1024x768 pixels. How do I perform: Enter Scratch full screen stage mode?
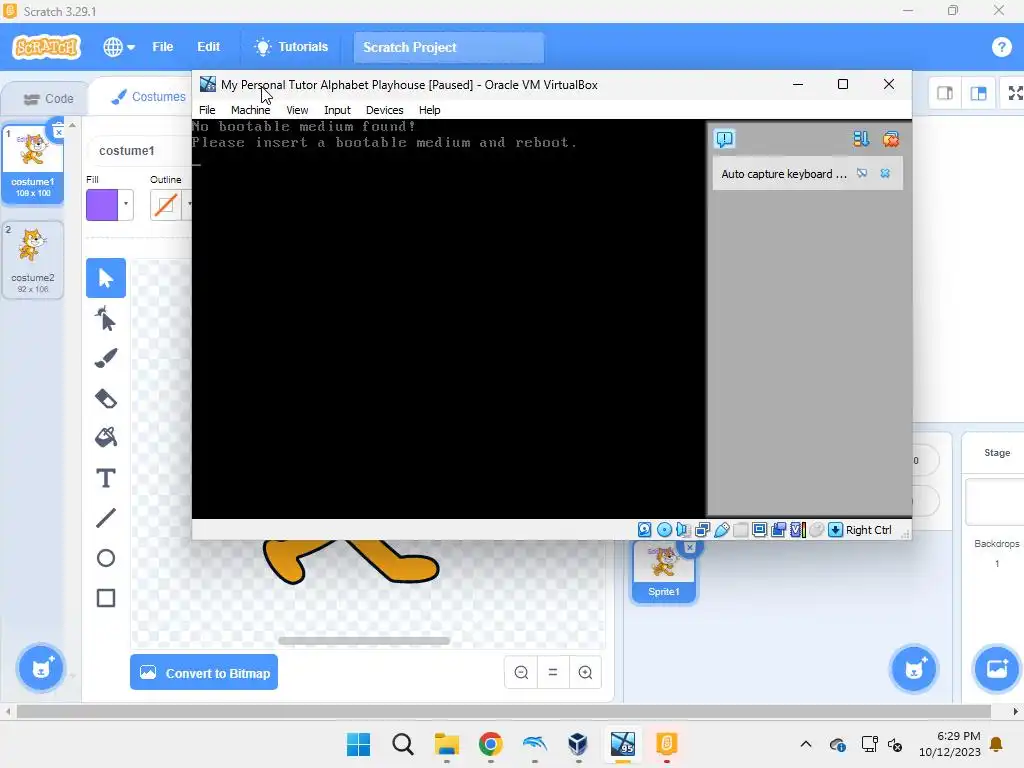(x=1014, y=93)
